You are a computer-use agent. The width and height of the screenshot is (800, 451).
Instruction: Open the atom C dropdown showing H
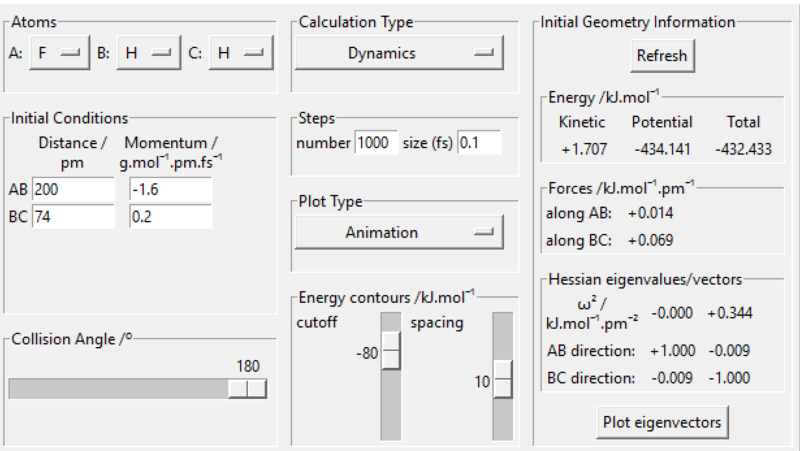(240, 53)
